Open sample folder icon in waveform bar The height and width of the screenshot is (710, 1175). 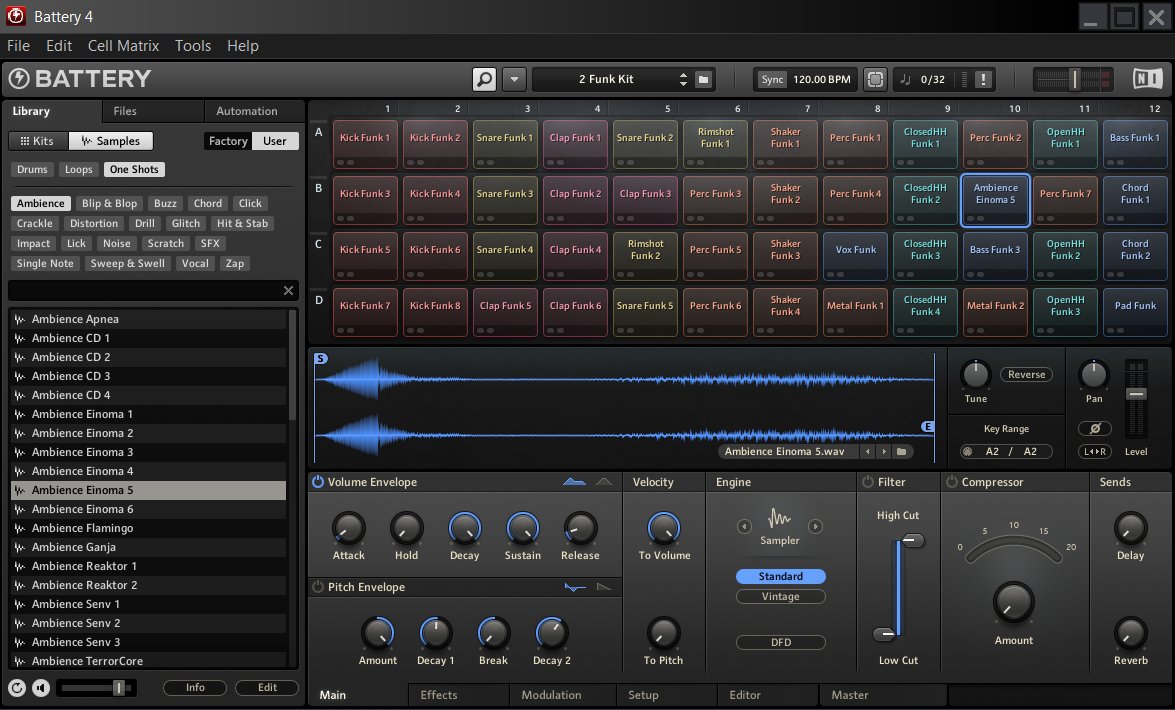point(901,451)
